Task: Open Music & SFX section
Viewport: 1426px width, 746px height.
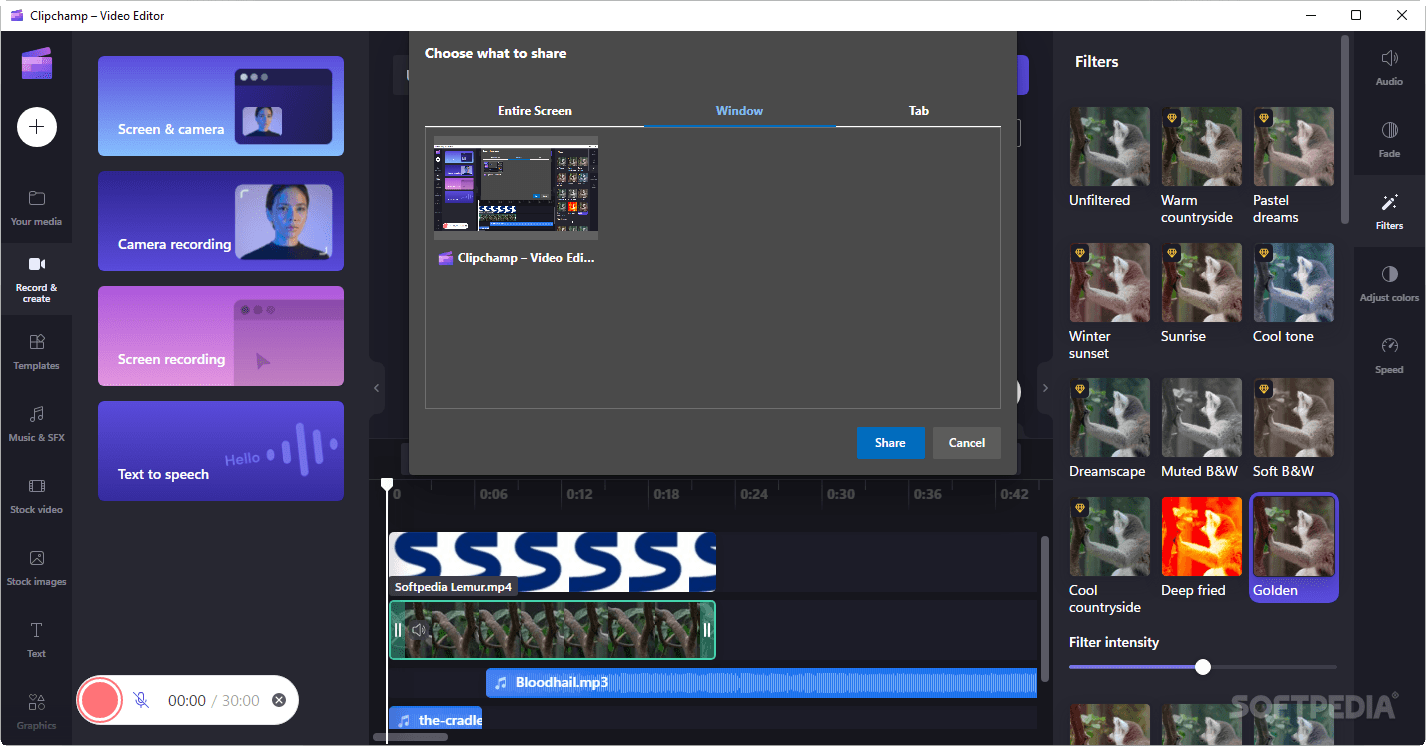Action: [x=36, y=423]
